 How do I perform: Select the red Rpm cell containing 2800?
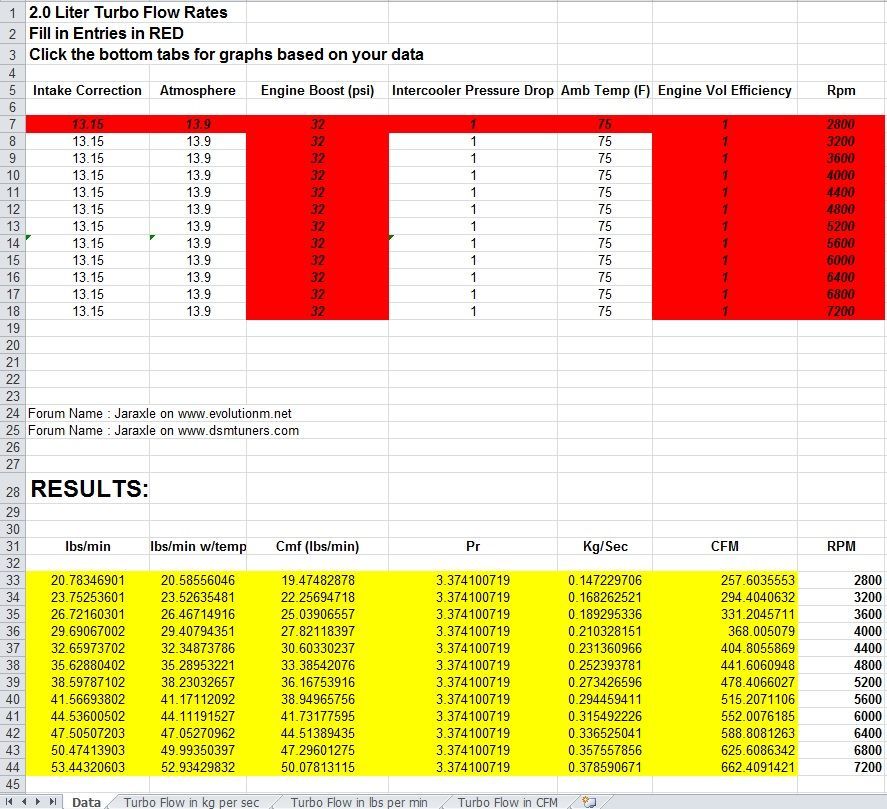coord(840,124)
